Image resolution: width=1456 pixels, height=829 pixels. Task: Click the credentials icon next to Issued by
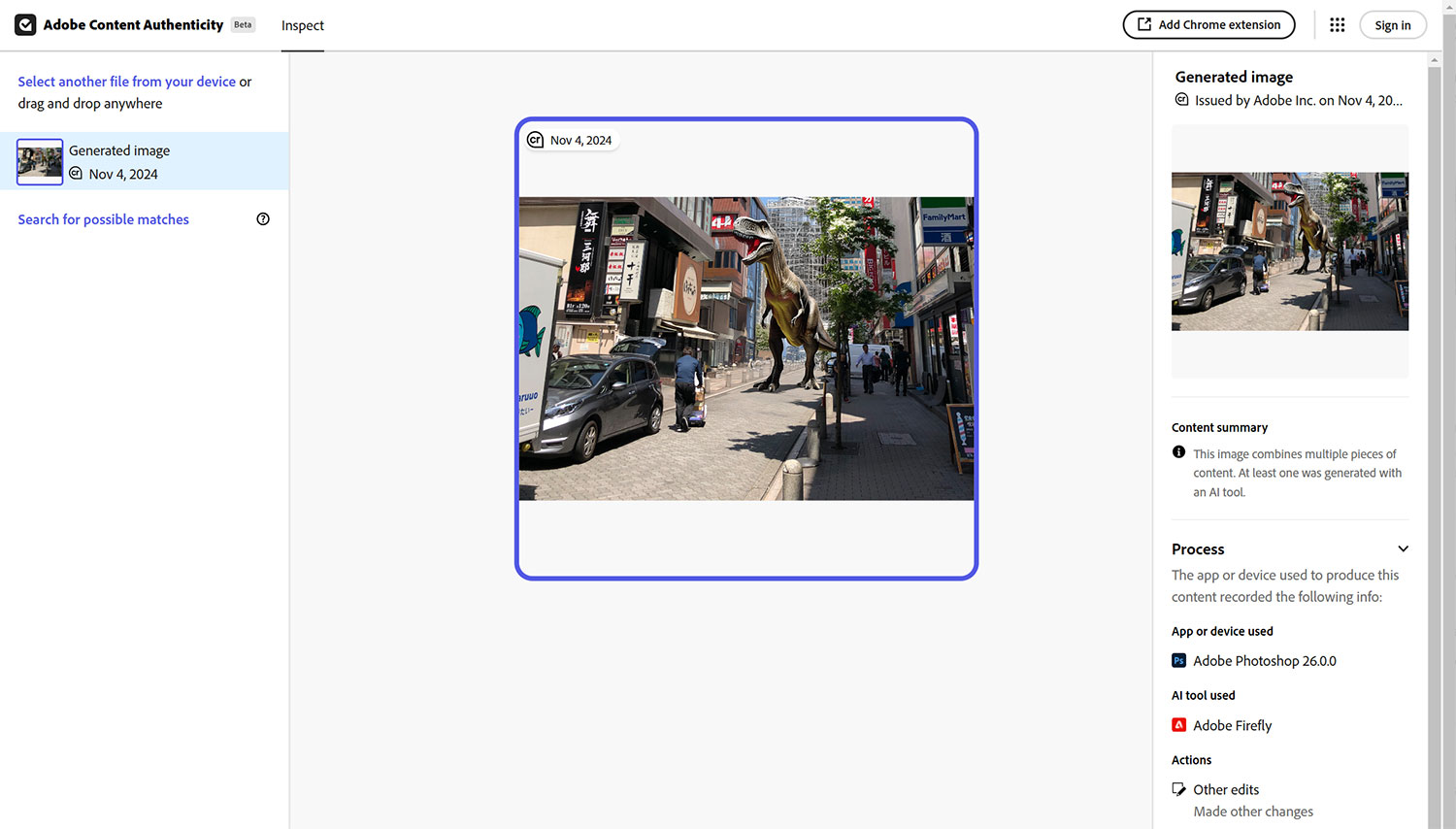1181,100
